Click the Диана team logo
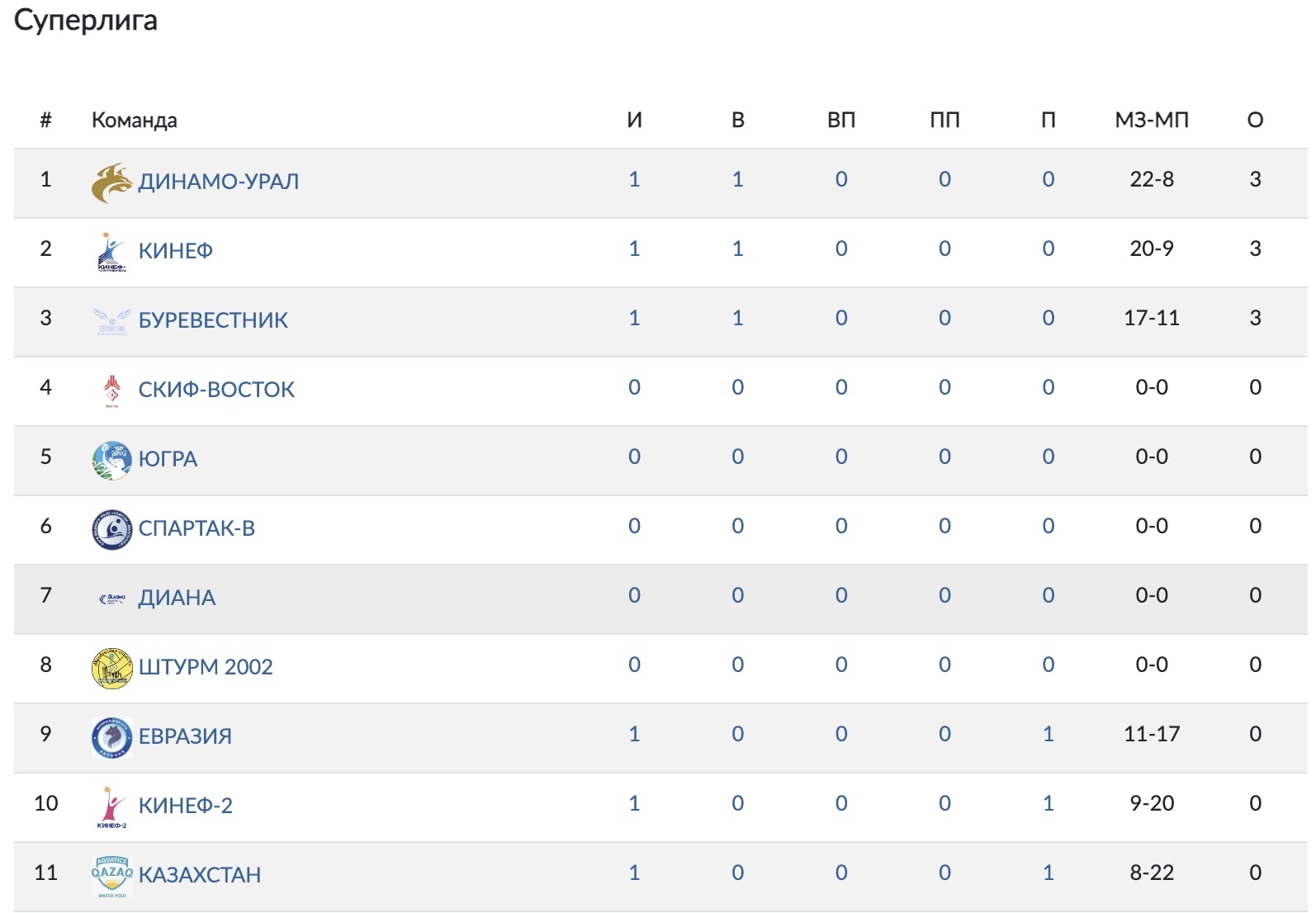Screen dimensions: 1316x913 111,598
